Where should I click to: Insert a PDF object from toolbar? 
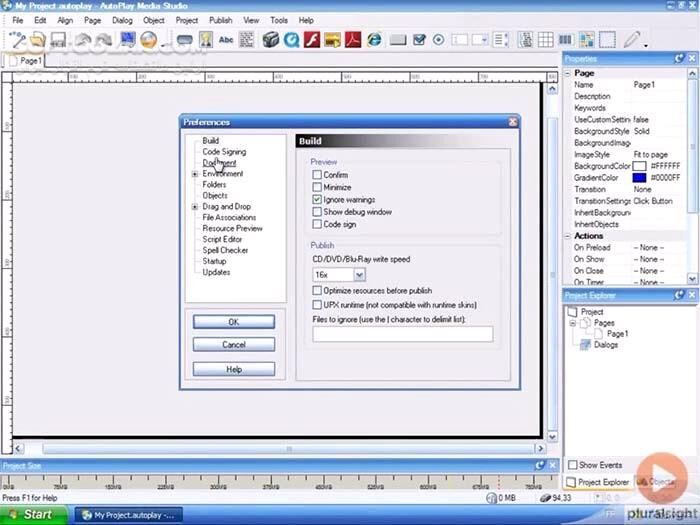pyautogui.click(x=353, y=40)
